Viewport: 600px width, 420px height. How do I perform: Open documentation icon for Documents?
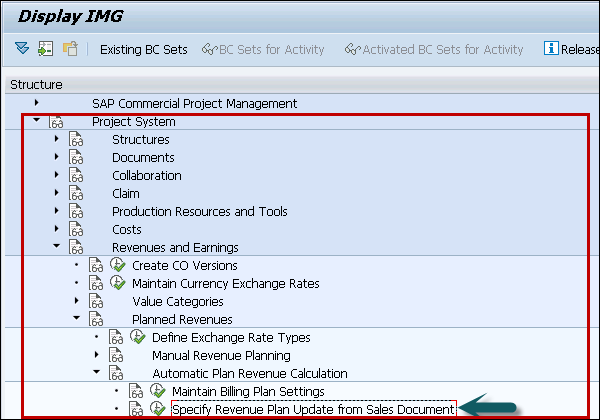point(76,157)
